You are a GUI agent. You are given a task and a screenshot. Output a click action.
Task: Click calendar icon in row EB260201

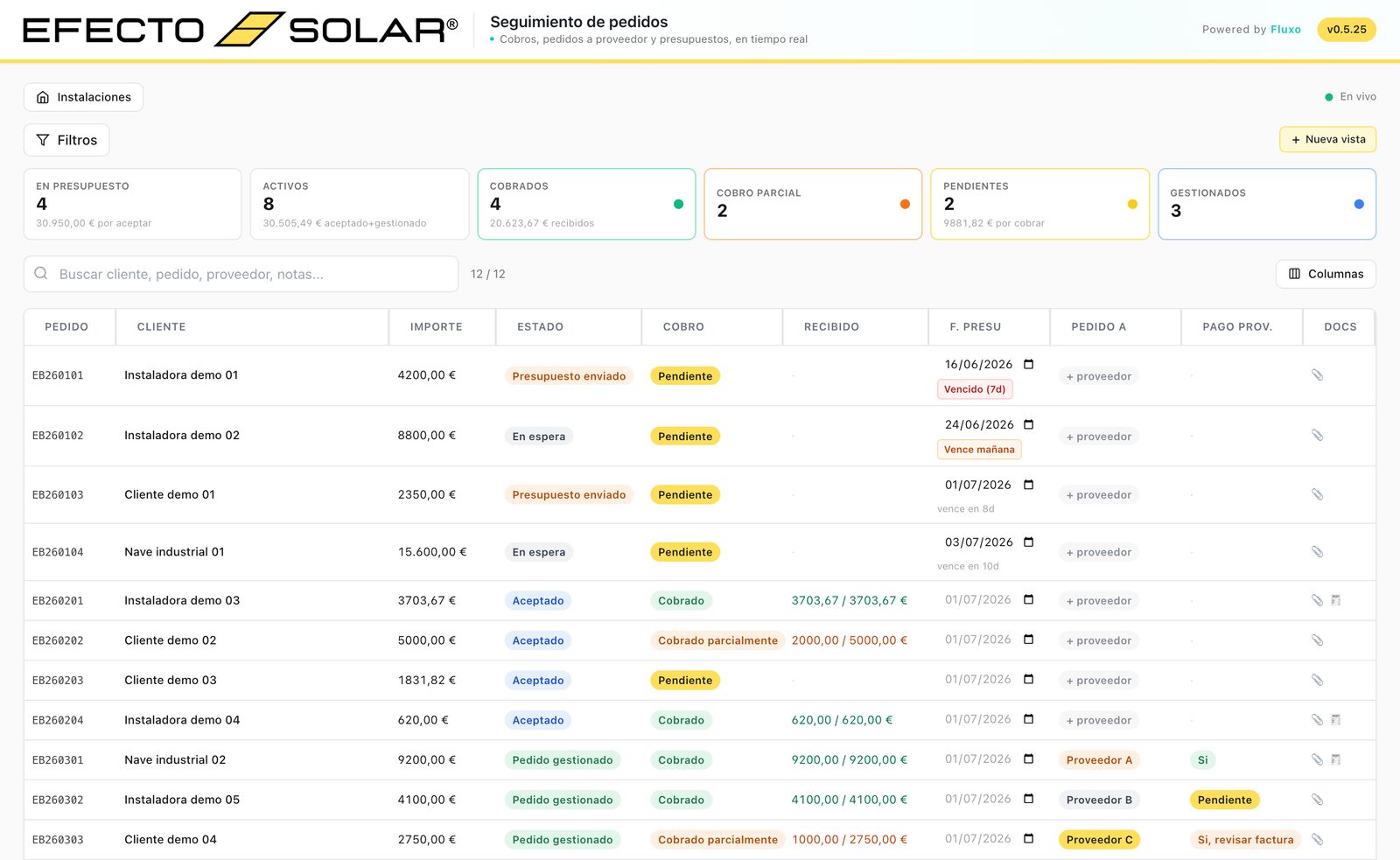coord(1029,599)
